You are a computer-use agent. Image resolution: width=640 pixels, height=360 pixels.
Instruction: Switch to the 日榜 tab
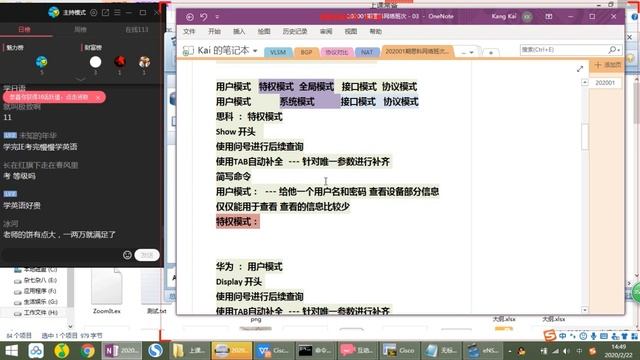tap(24, 29)
